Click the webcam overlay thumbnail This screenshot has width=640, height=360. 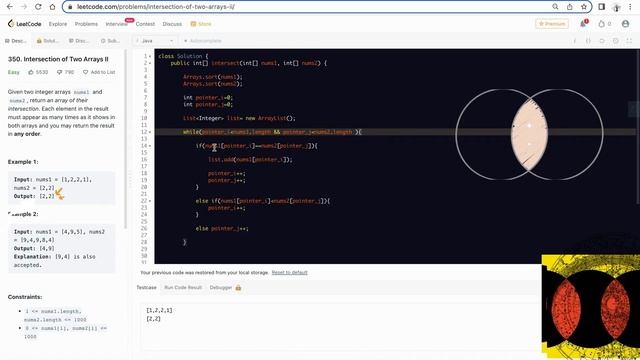[591, 307]
